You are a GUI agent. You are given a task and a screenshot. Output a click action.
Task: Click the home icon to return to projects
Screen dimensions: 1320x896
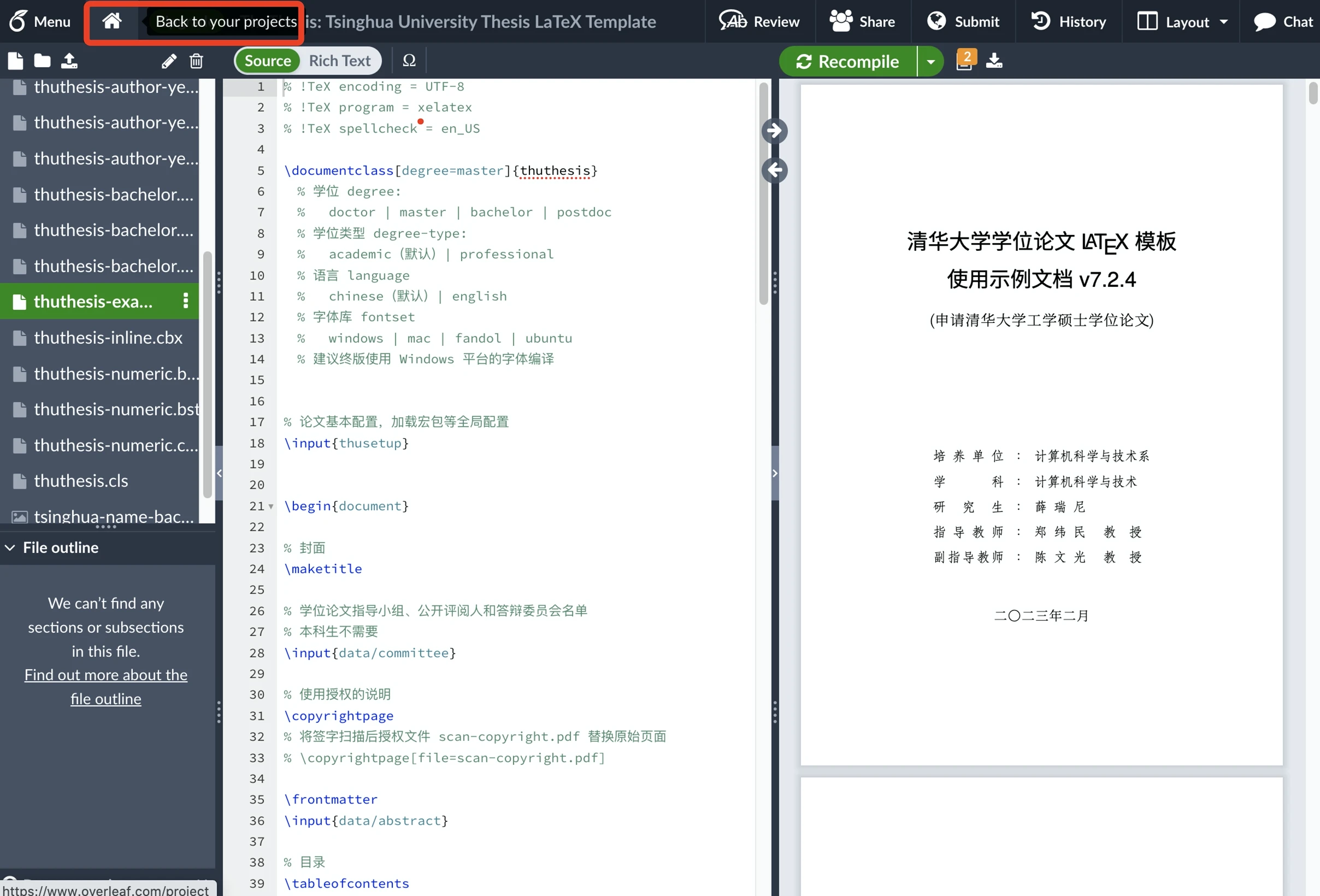pyautogui.click(x=112, y=21)
